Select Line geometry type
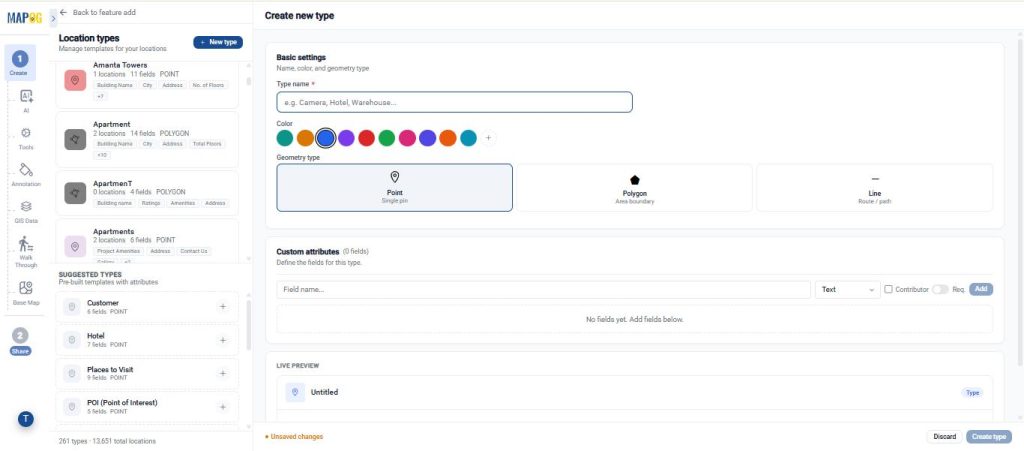The width and height of the screenshot is (1024, 451). [x=874, y=188]
